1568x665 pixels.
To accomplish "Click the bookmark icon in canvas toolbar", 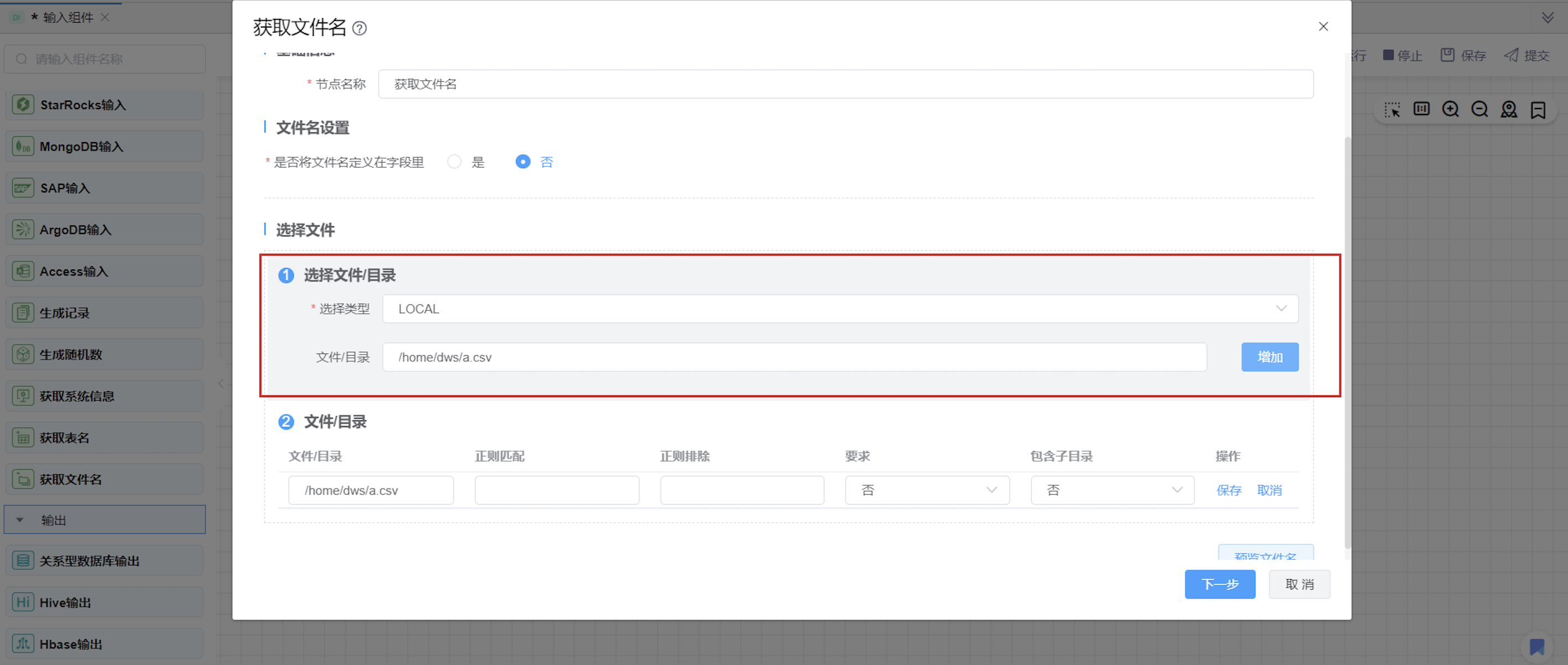I will [x=1538, y=110].
